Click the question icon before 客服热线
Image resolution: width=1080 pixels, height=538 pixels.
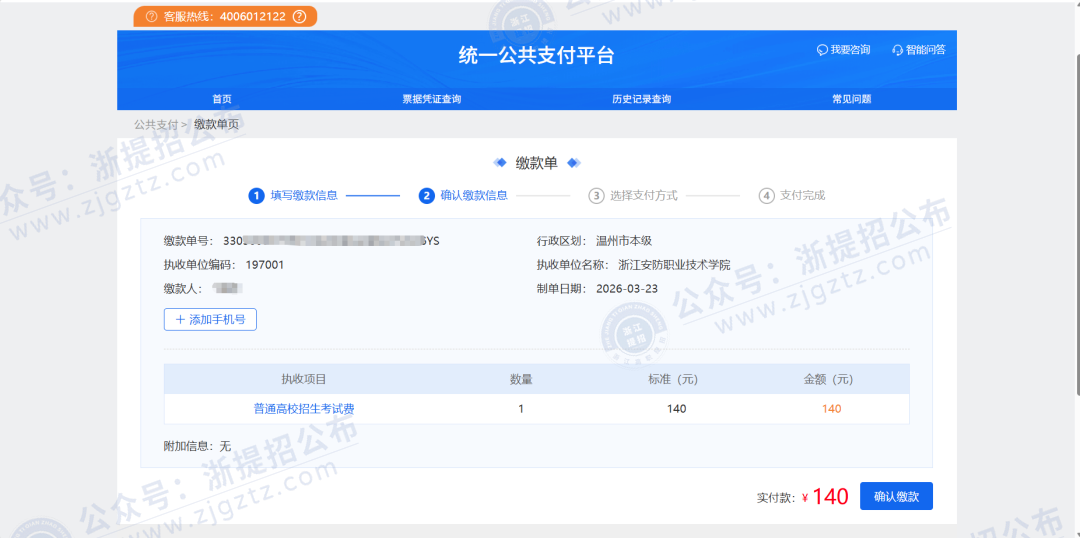[x=151, y=17]
